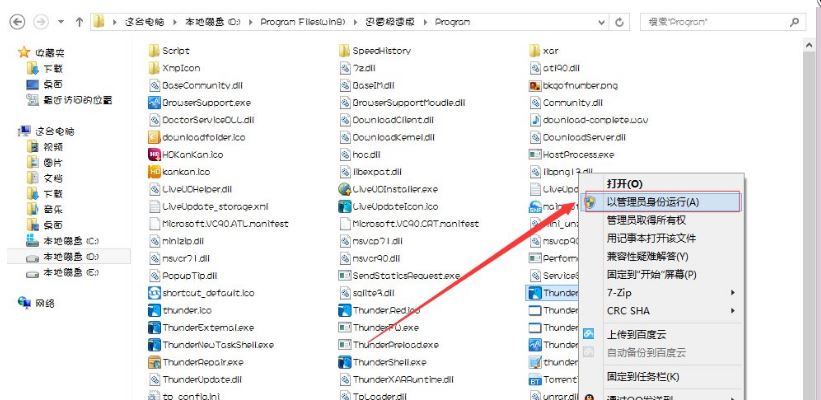Viewport: 821px width, 400px height.
Task: Click the search magnifier icon
Action: click(794, 22)
